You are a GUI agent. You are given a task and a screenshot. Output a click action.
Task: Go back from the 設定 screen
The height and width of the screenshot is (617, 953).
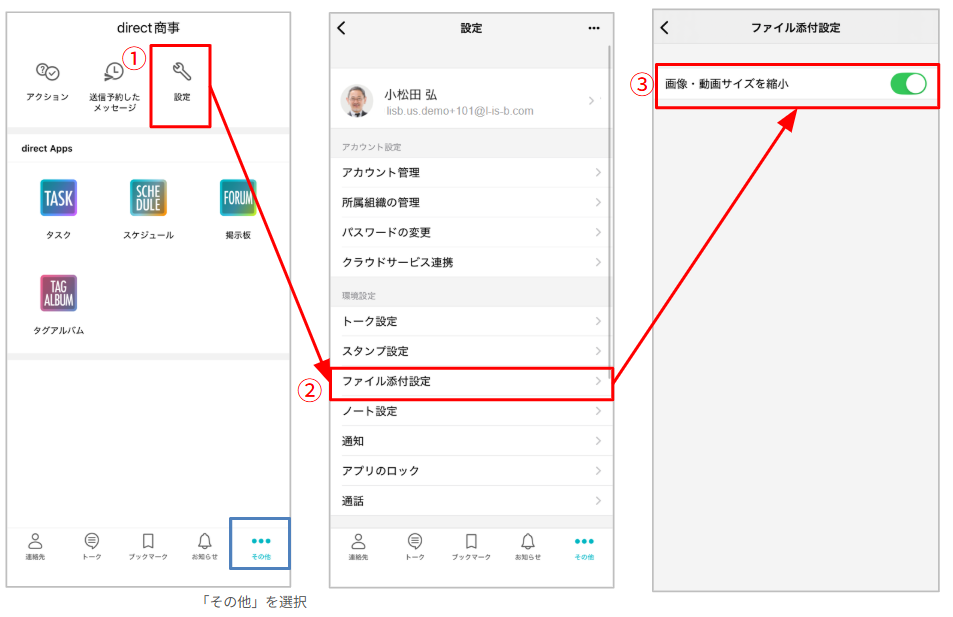click(342, 28)
